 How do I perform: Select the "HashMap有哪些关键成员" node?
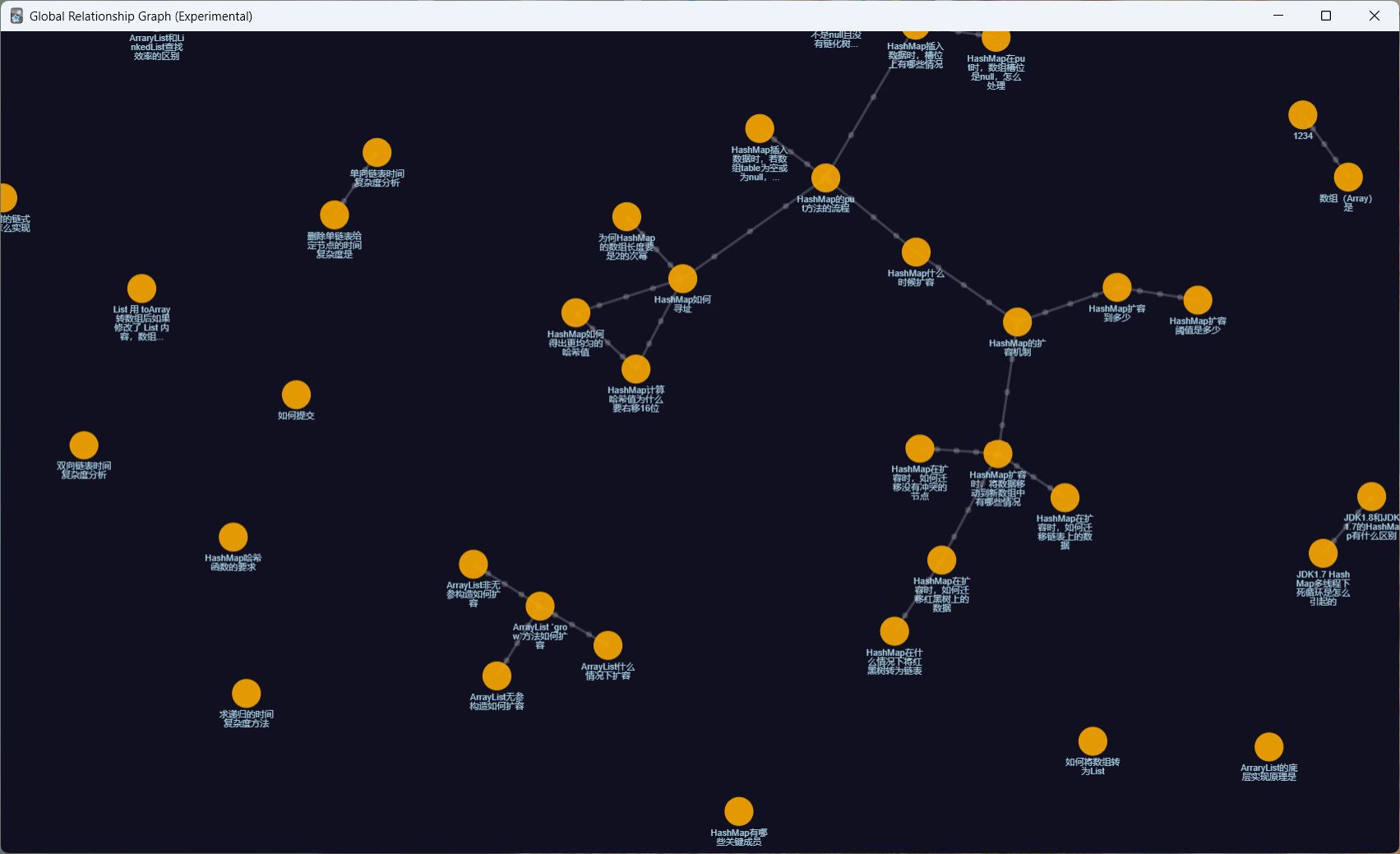click(x=738, y=811)
